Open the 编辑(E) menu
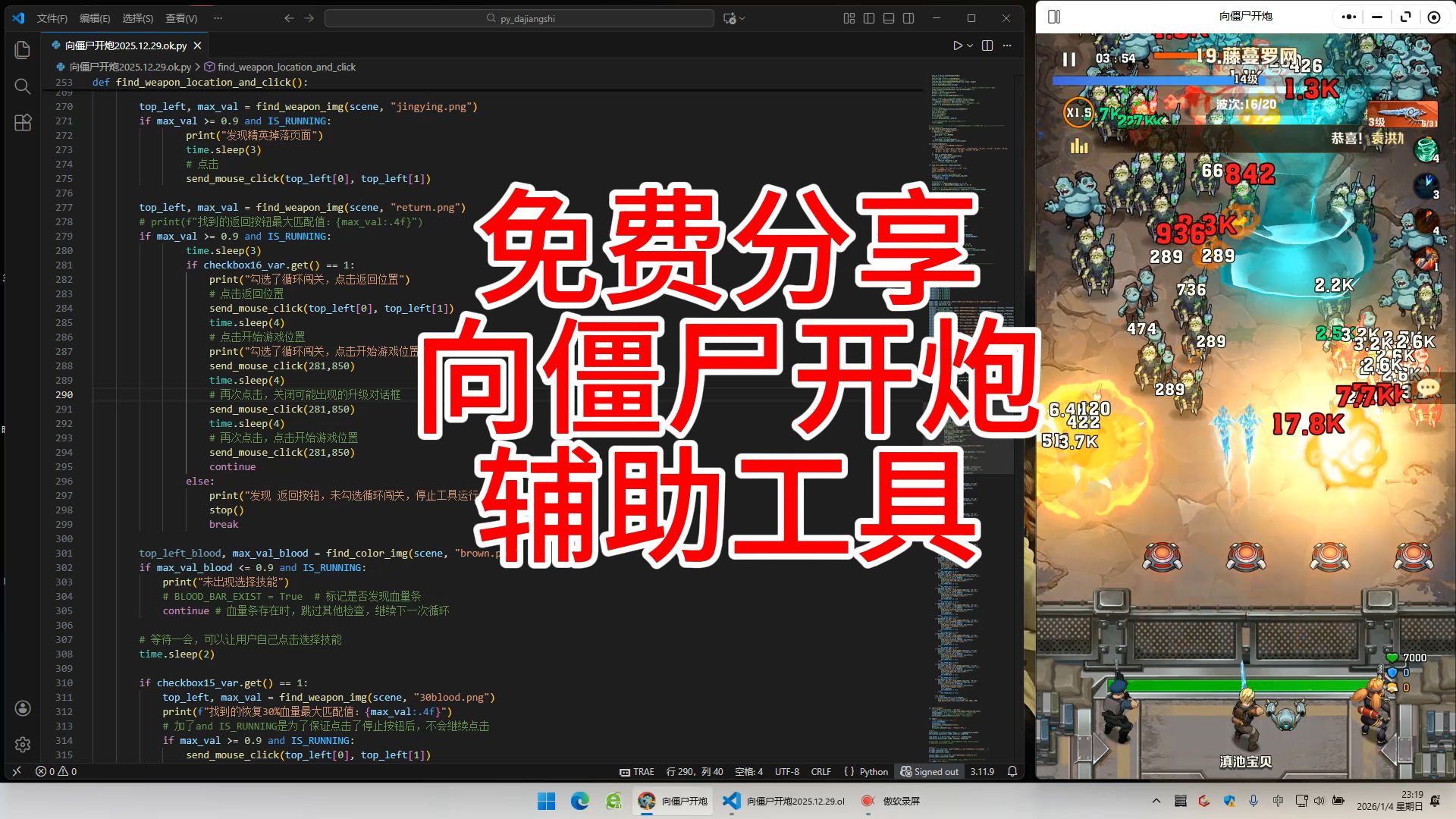This screenshot has width=1456, height=819. (x=95, y=18)
